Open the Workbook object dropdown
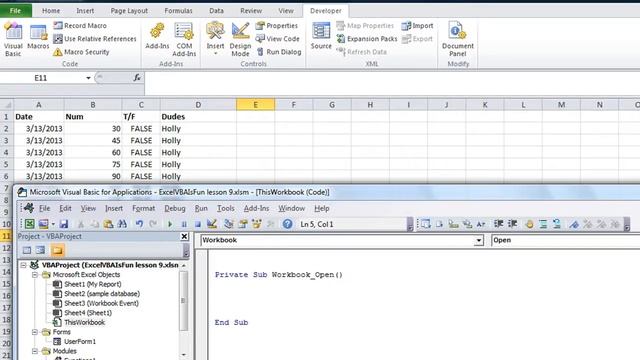This screenshot has width=640, height=360. pos(479,240)
